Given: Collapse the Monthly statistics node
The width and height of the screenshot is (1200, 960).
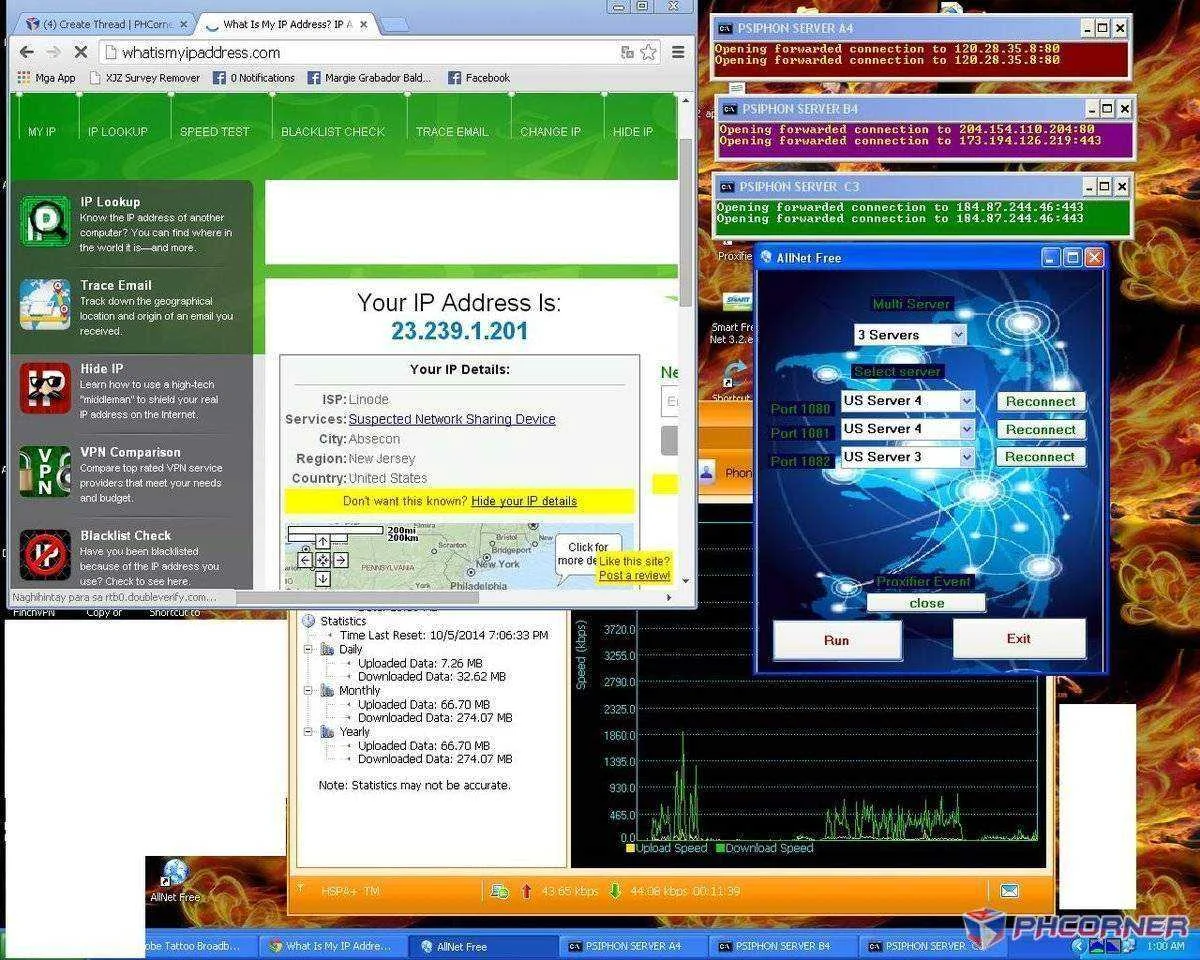Looking at the screenshot, I should point(309,690).
